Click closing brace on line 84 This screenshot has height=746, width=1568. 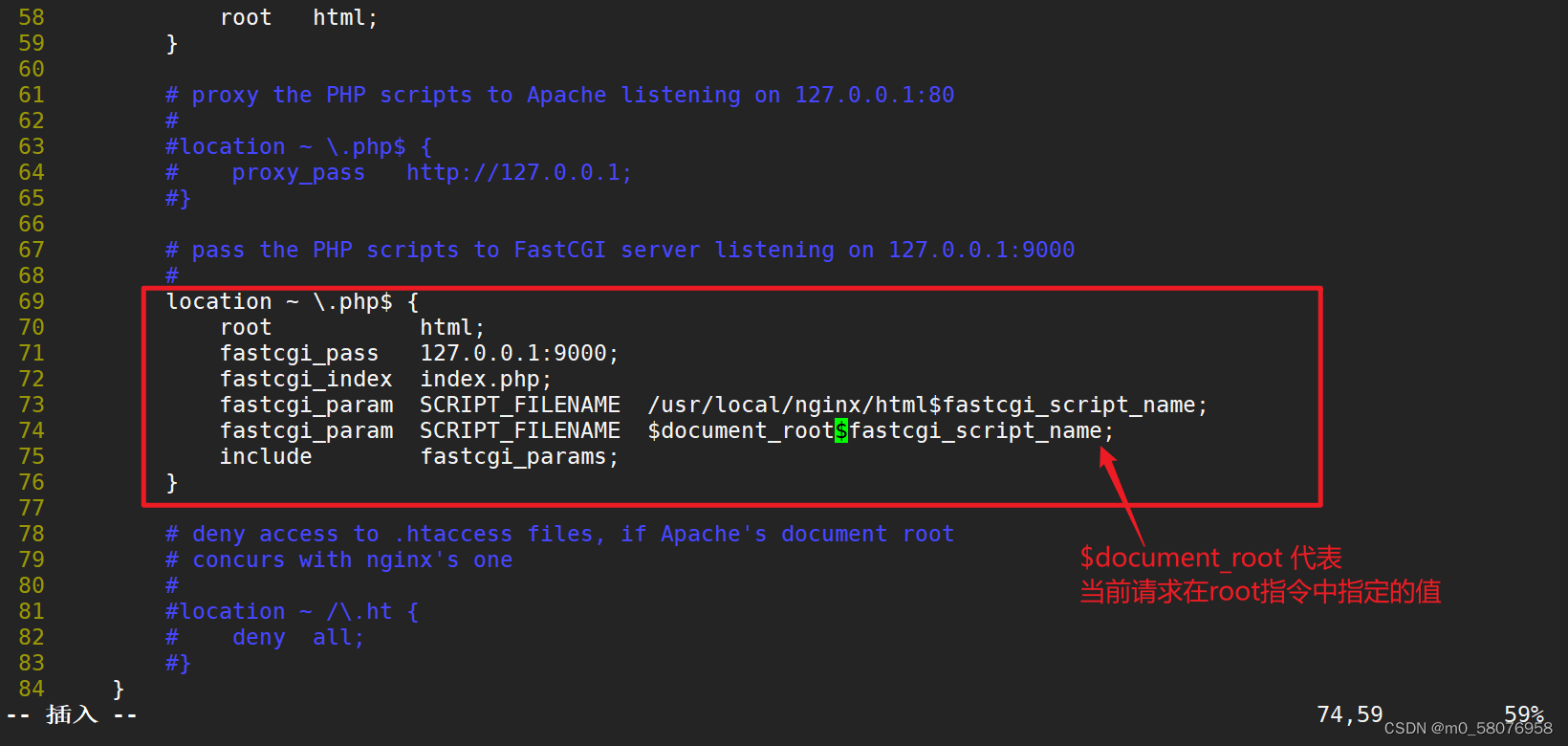pyautogui.click(x=119, y=689)
